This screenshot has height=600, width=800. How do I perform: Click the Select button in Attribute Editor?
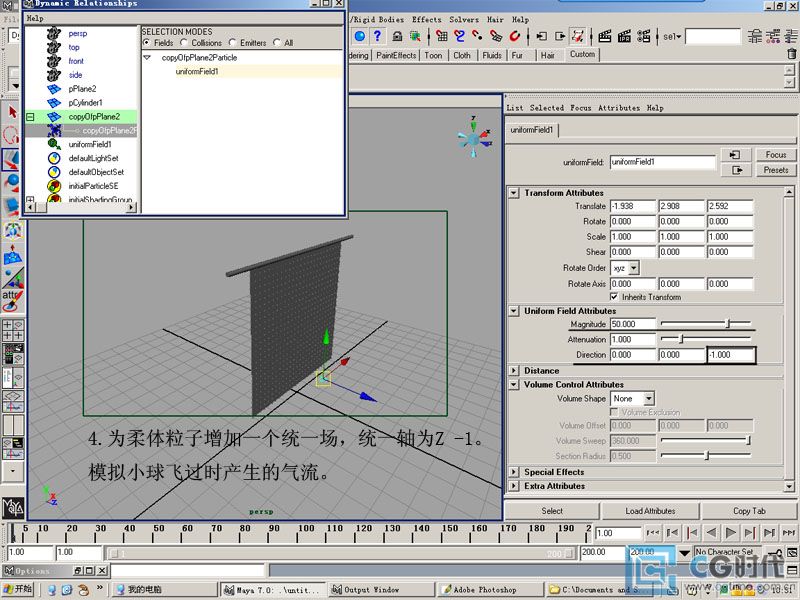[552, 511]
